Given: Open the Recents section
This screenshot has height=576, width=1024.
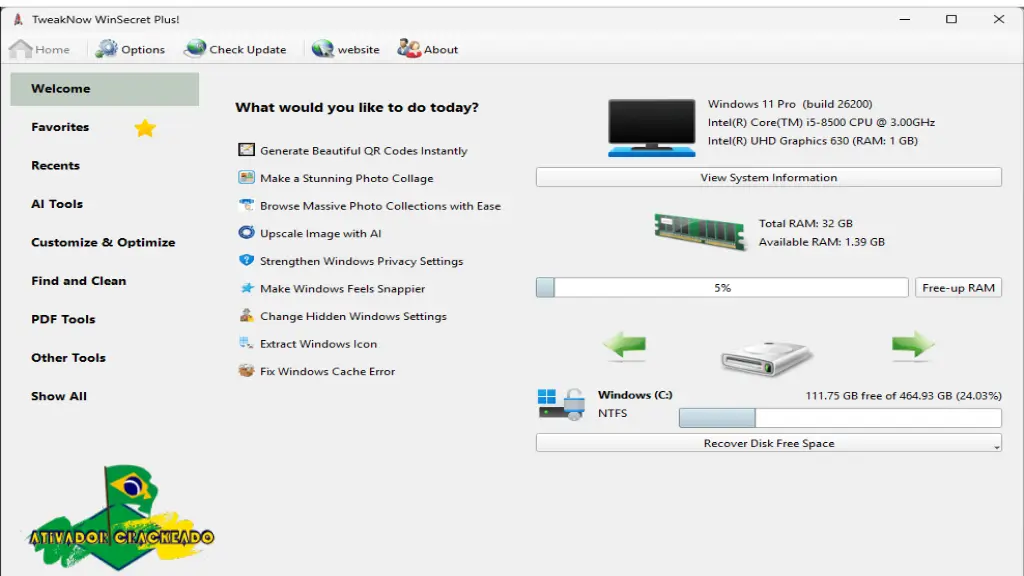Looking at the screenshot, I should (x=56, y=166).
